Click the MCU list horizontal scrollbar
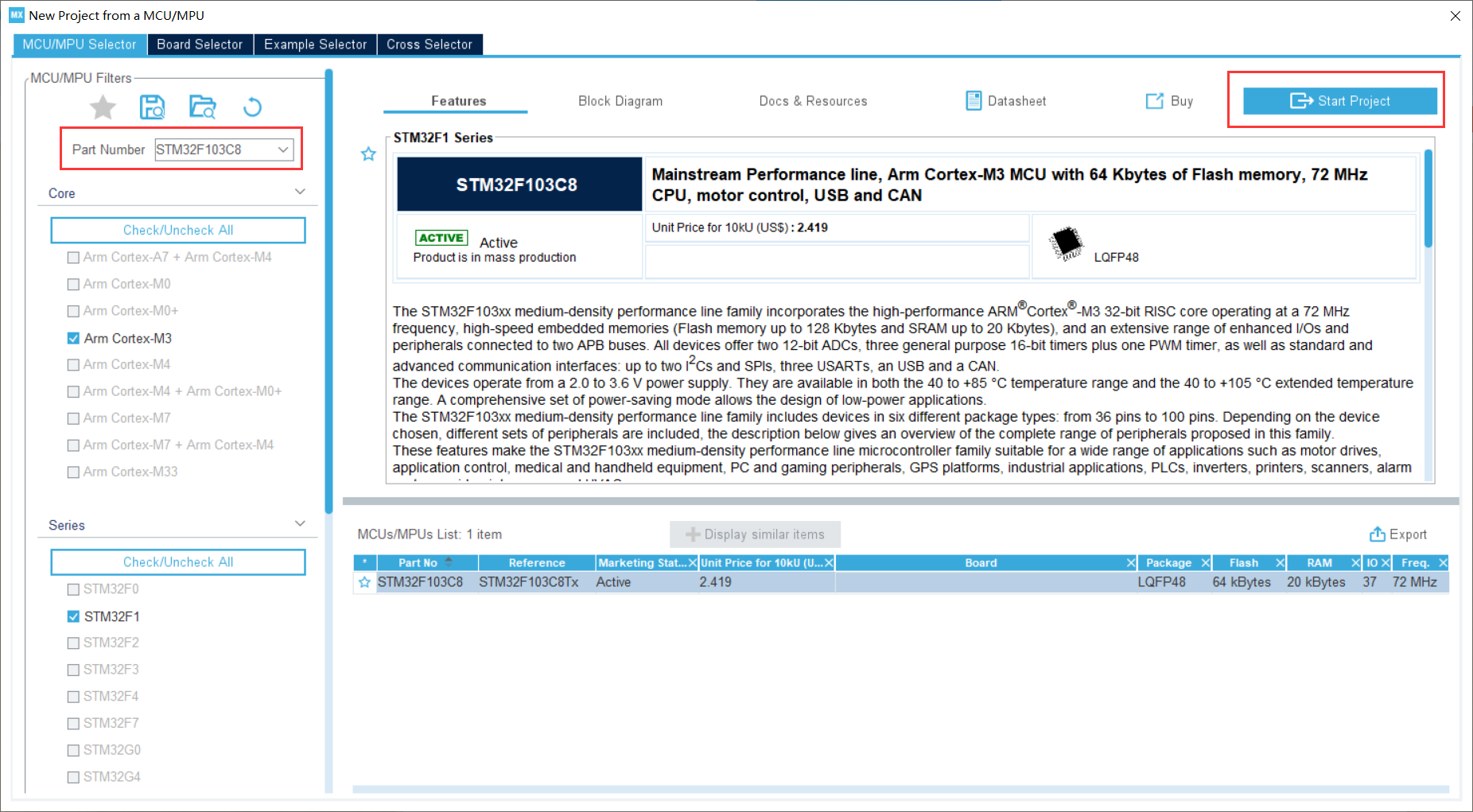1473x812 pixels. coord(900,790)
